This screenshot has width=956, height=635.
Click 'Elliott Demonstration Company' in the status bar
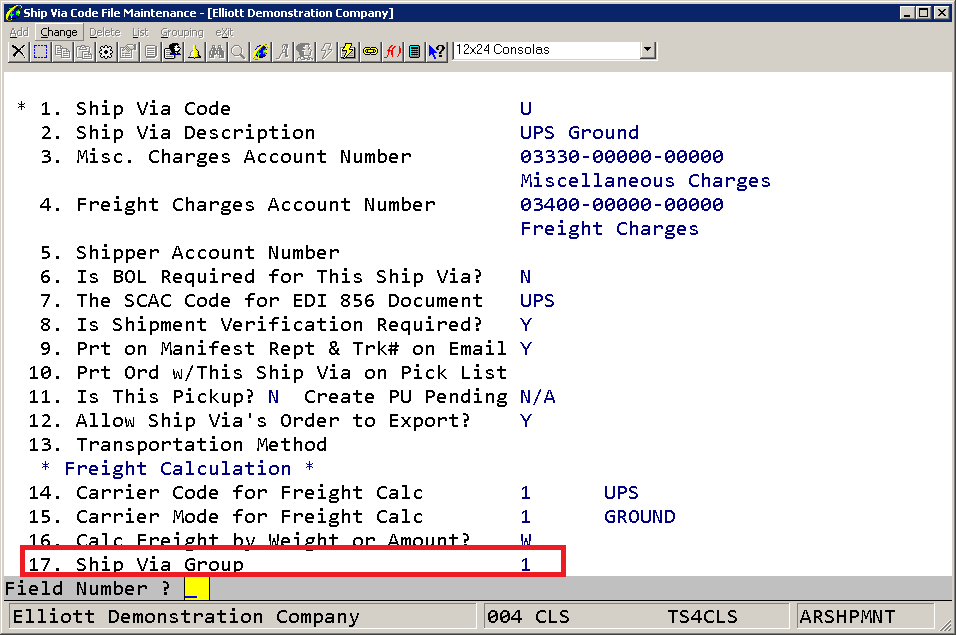point(186,617)
